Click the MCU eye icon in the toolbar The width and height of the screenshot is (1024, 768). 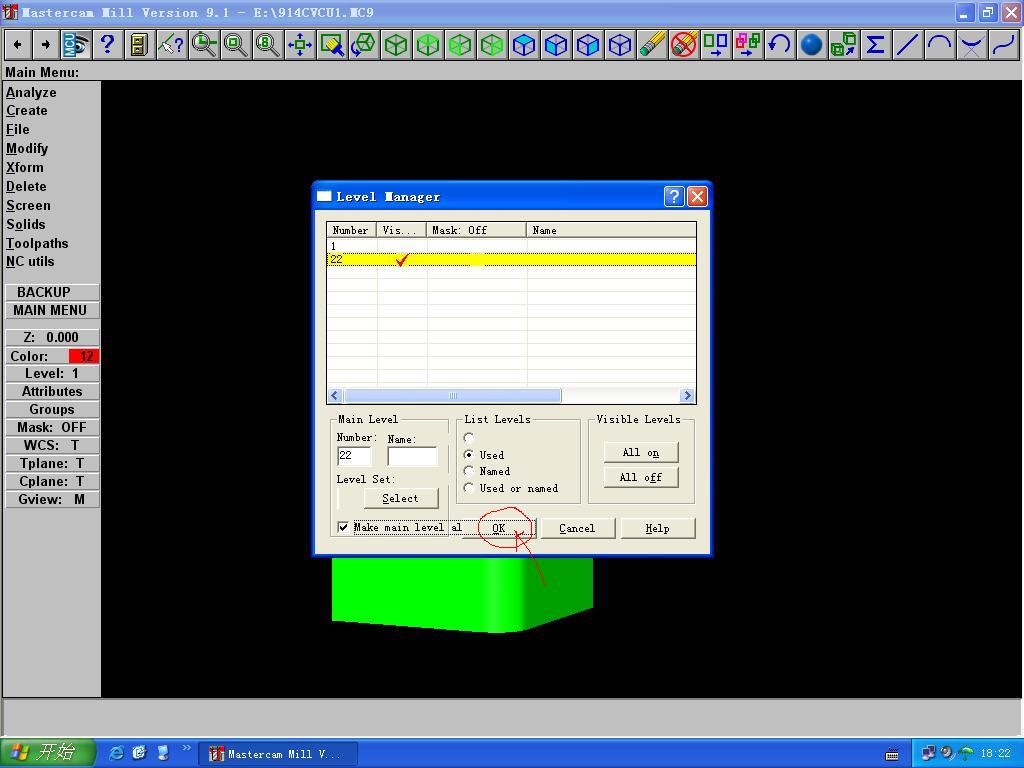tap(76, 45)
